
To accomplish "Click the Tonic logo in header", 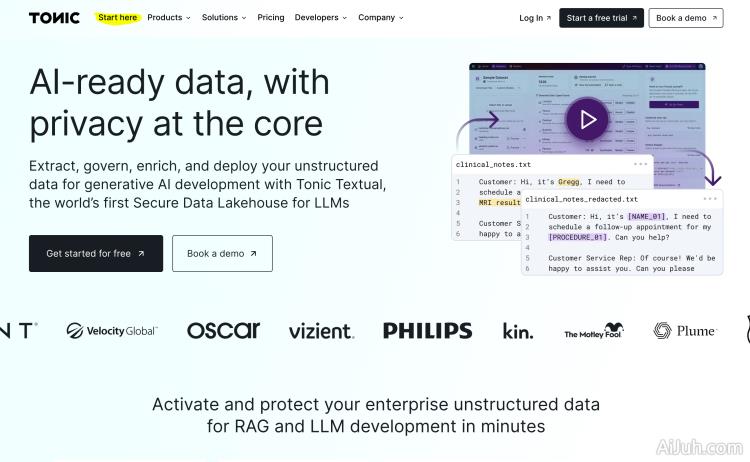I will [x=54, y=18].
